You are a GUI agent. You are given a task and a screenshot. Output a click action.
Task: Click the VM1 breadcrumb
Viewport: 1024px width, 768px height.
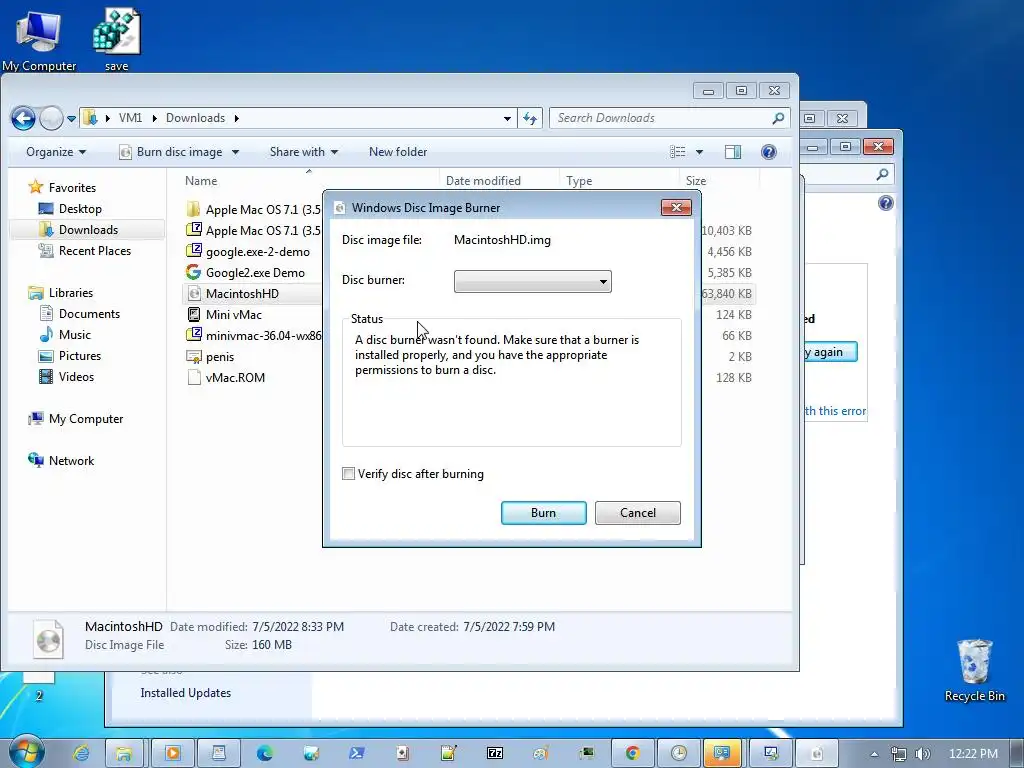[x=130, y=118]
